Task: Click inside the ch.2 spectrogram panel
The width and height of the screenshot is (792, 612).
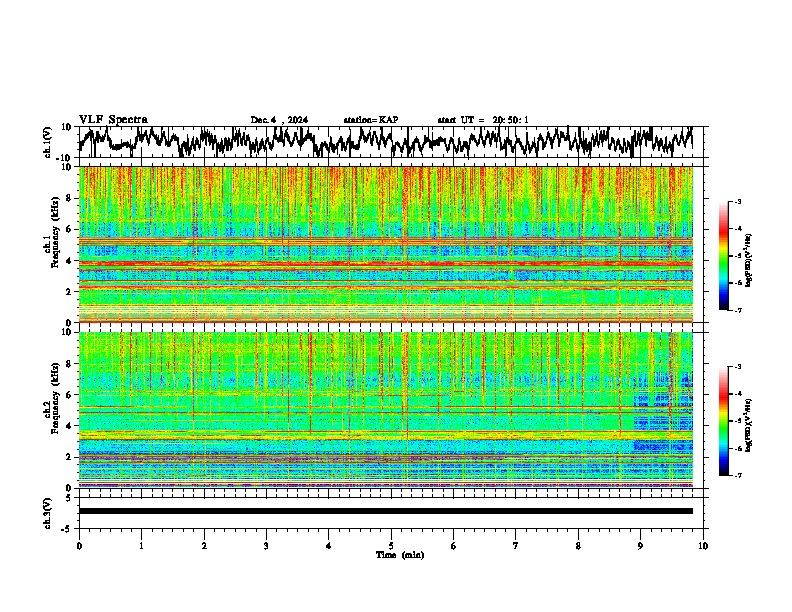Action: [x=385, y=410]
